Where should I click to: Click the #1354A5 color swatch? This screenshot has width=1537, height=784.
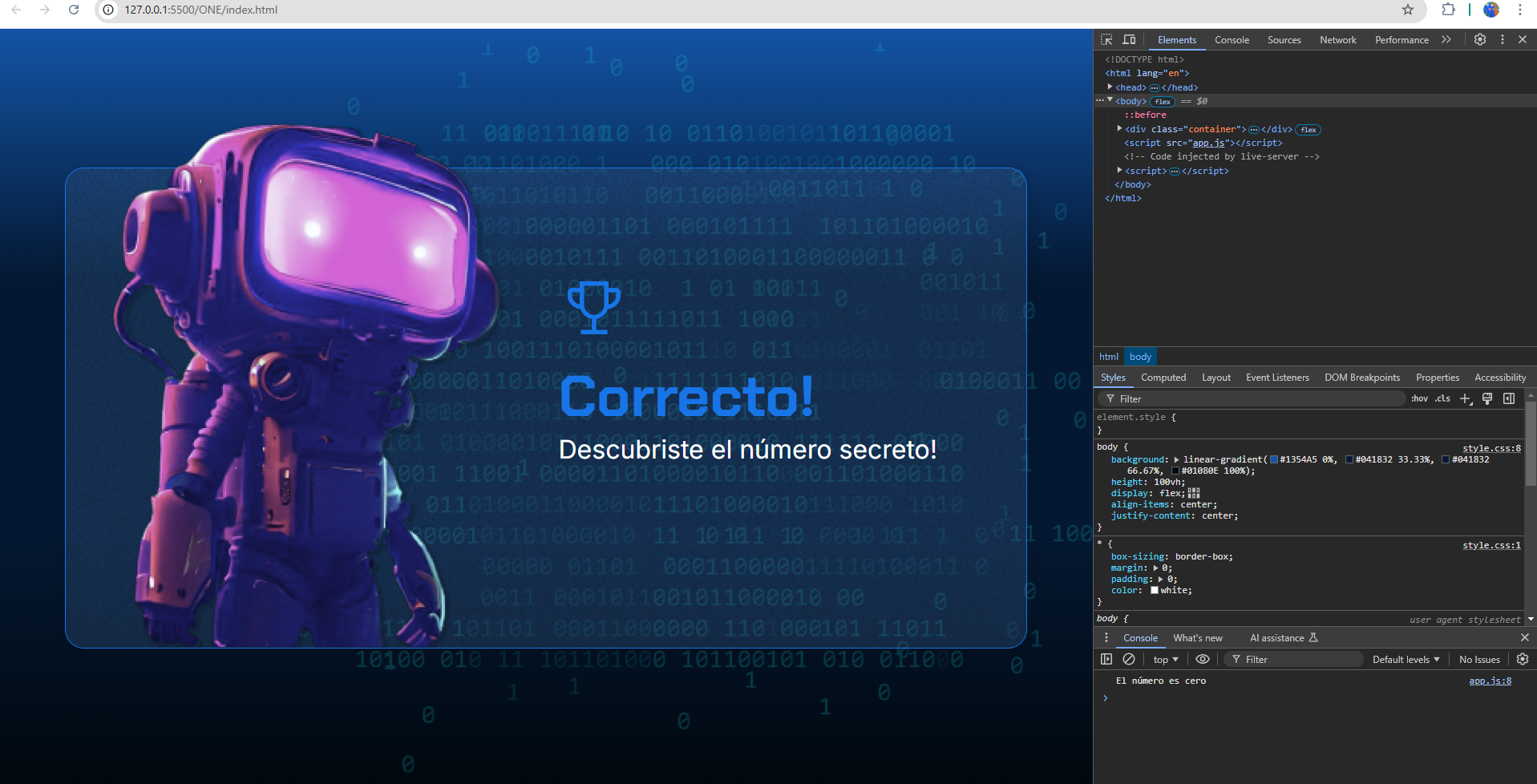pos(1274,459)
